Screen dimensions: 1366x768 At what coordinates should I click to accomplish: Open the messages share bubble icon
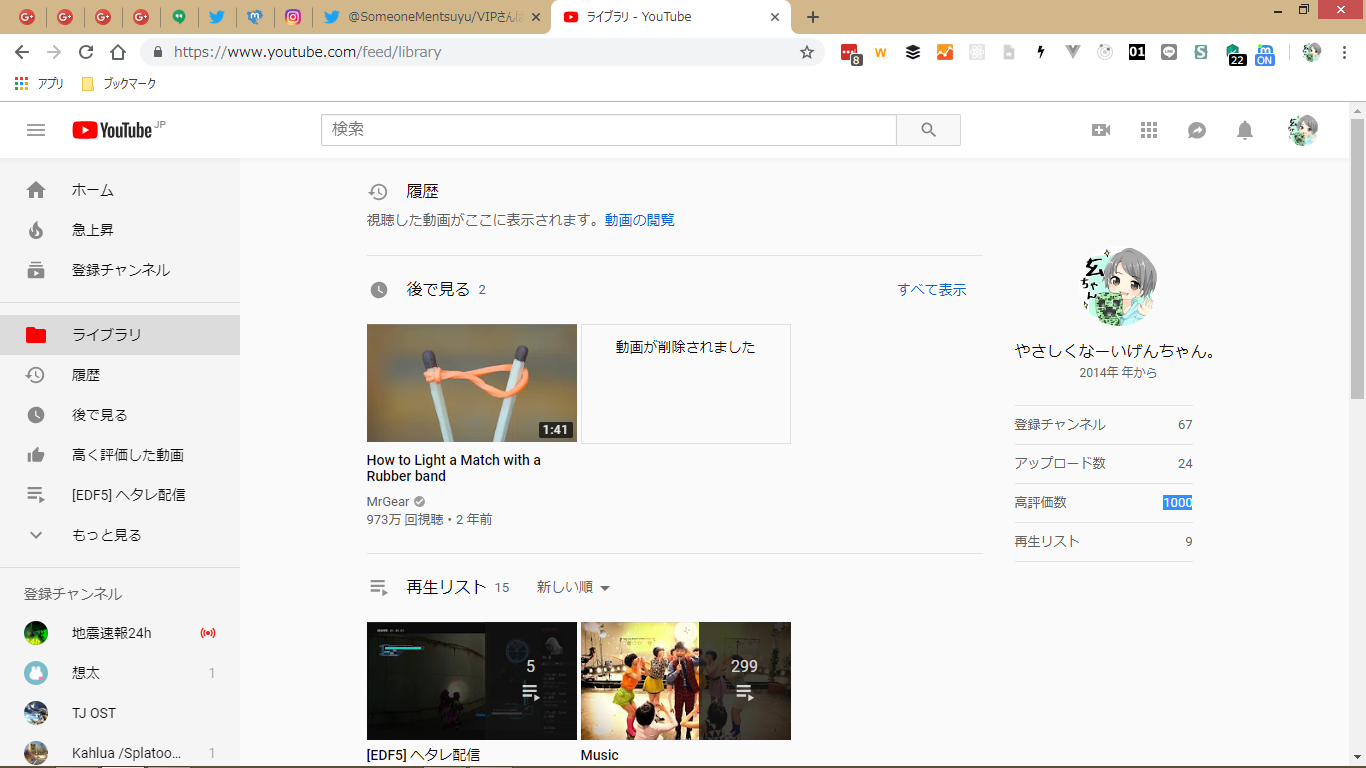(x=1196, y=130)
